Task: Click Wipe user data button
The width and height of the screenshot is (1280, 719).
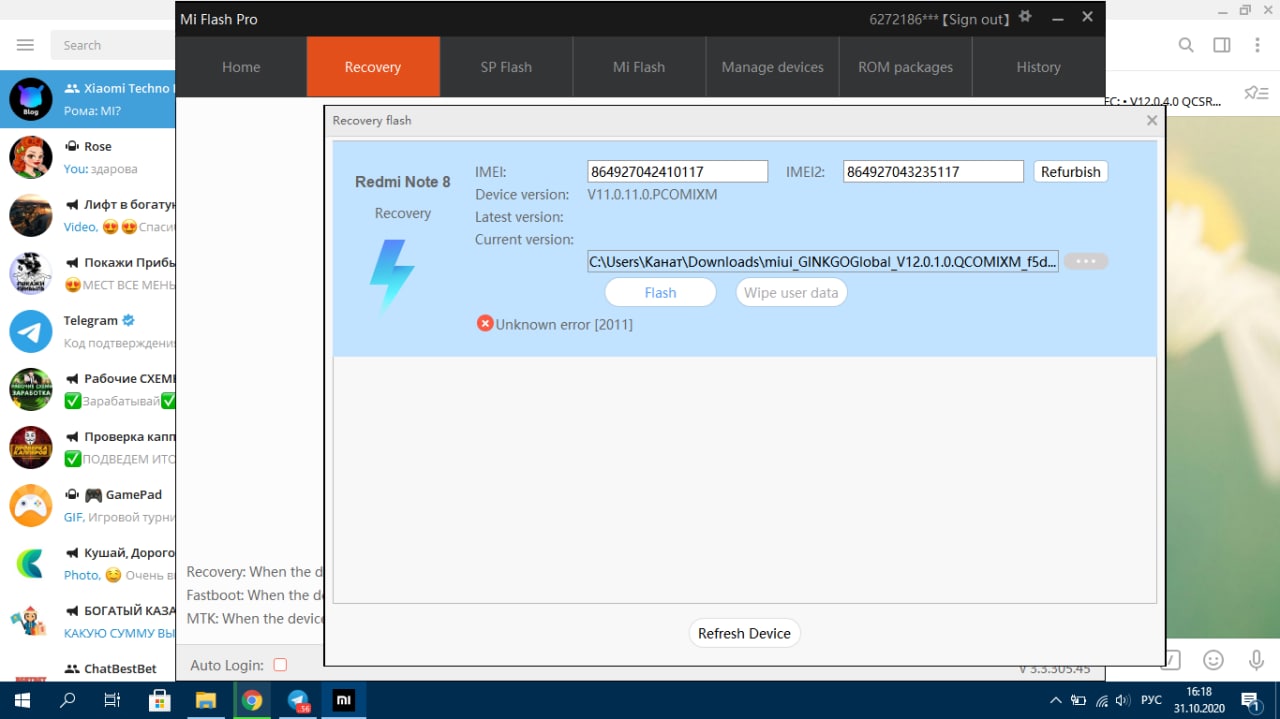Action: pyautogui.click(x=791, y=292)
